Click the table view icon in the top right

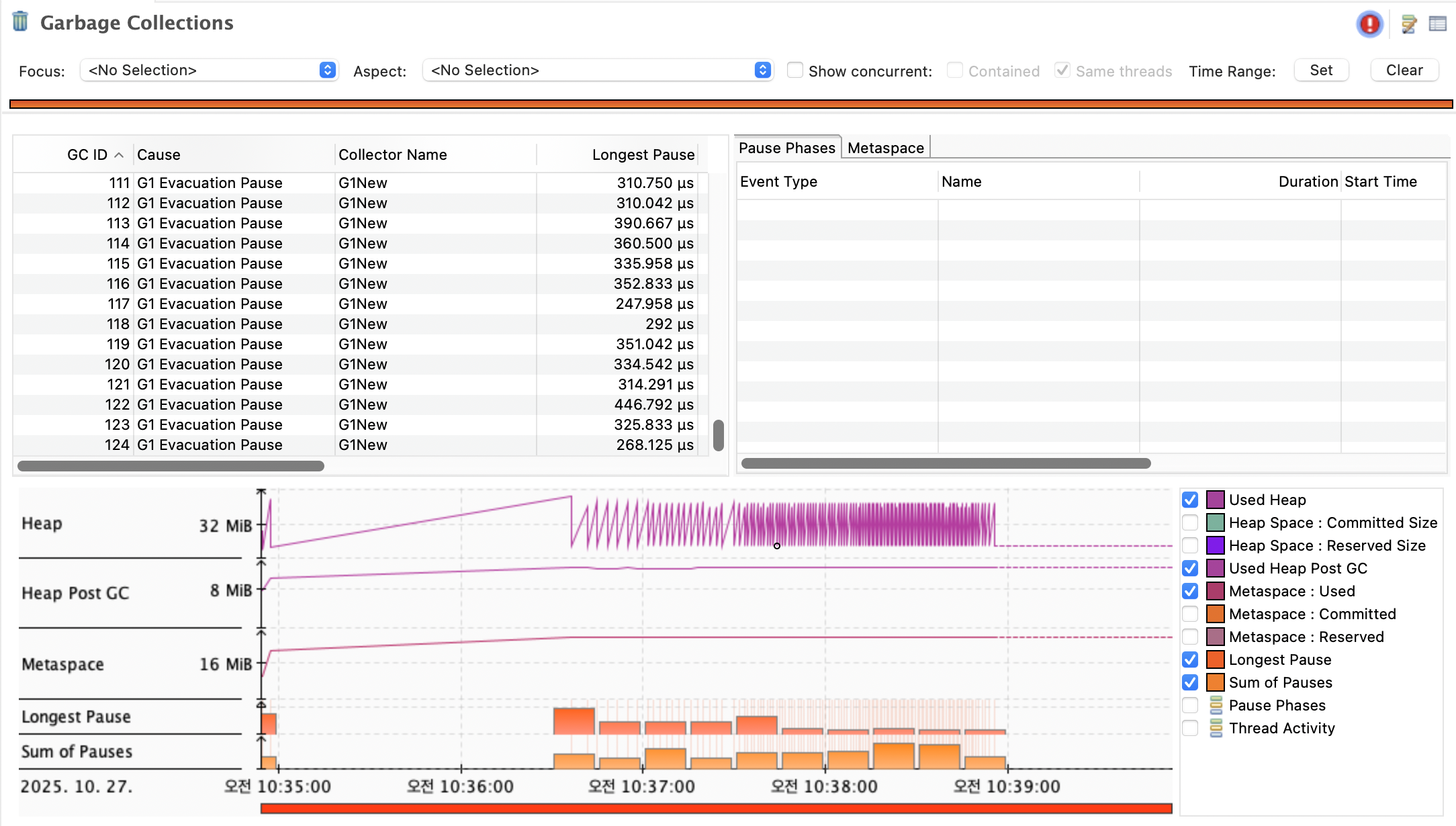tap(1437, 24)
